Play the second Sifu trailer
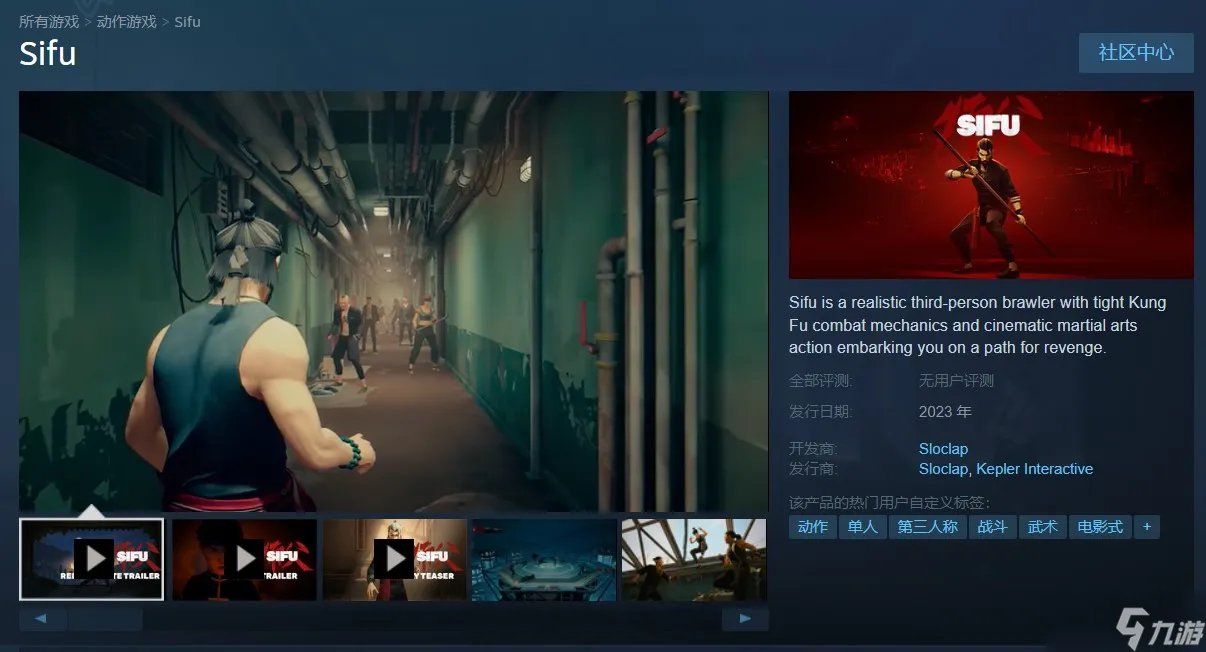Image resolution: width=1206 pixels, height=652 pixels. [x=243, y=558]
